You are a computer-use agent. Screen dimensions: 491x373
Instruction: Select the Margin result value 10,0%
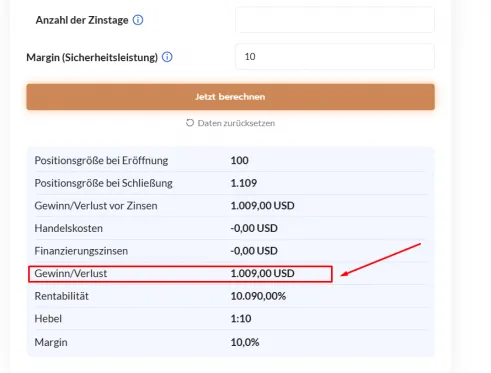[245, 342]
